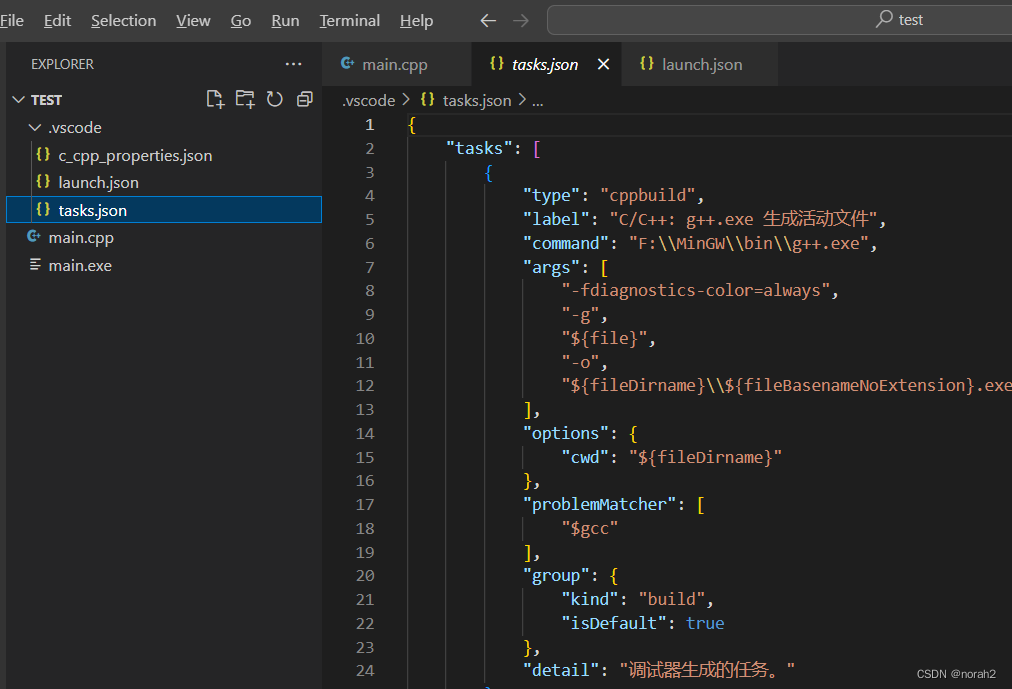The width and height of the screenshot is (1012, 689).
Task: Open the Go menu
Action: pos(241,21)
